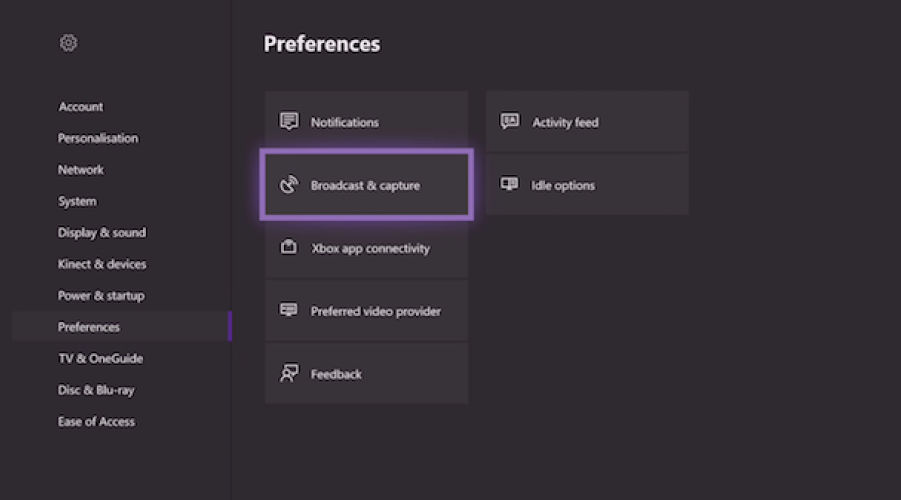
Task: Click the Activity feed icon
Action: point(510,122)
